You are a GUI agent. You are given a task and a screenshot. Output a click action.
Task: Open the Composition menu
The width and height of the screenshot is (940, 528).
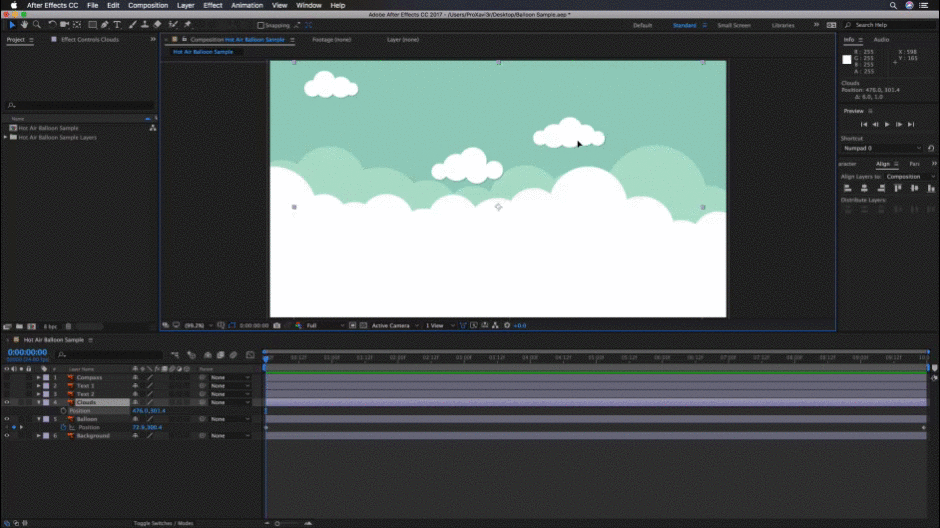(148, 5)
